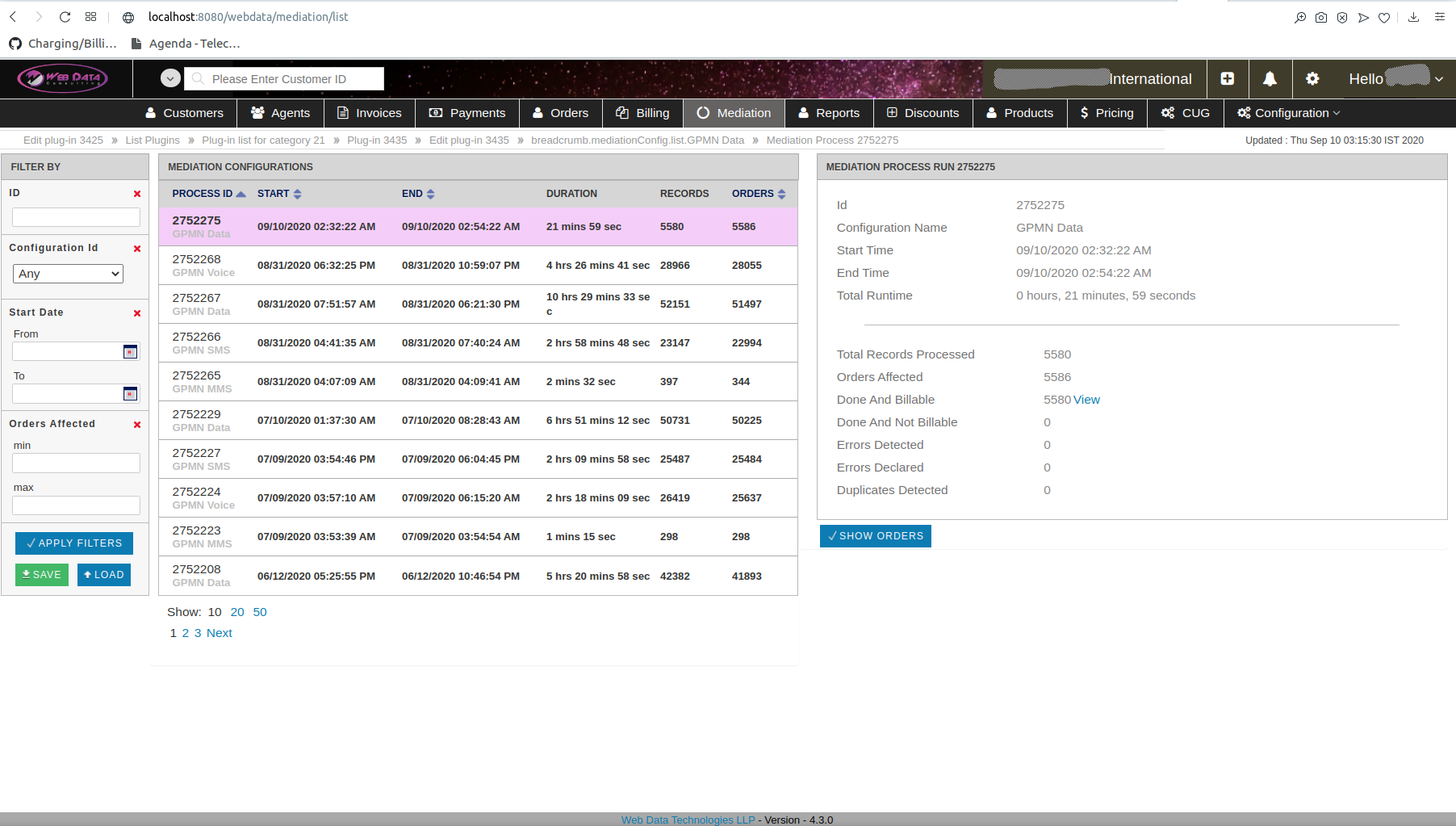
Task: Sort by Process ID column arrow
Action: (241, 194)
